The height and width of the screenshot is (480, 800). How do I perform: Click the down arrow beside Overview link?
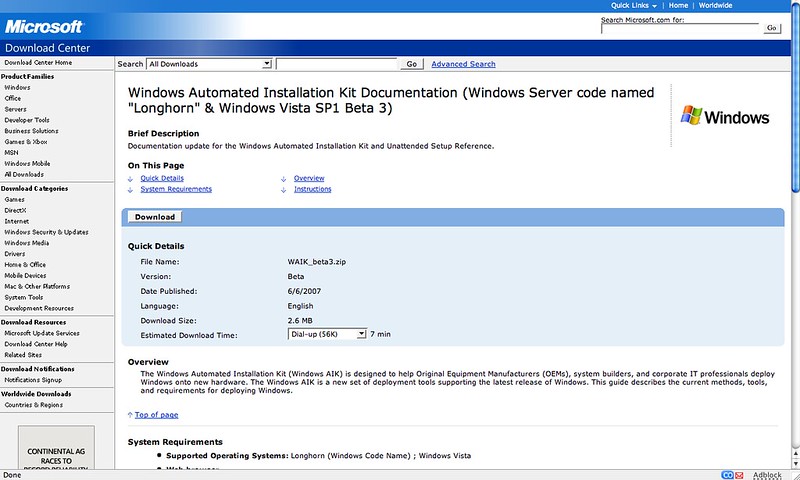[x=283, y=179]
